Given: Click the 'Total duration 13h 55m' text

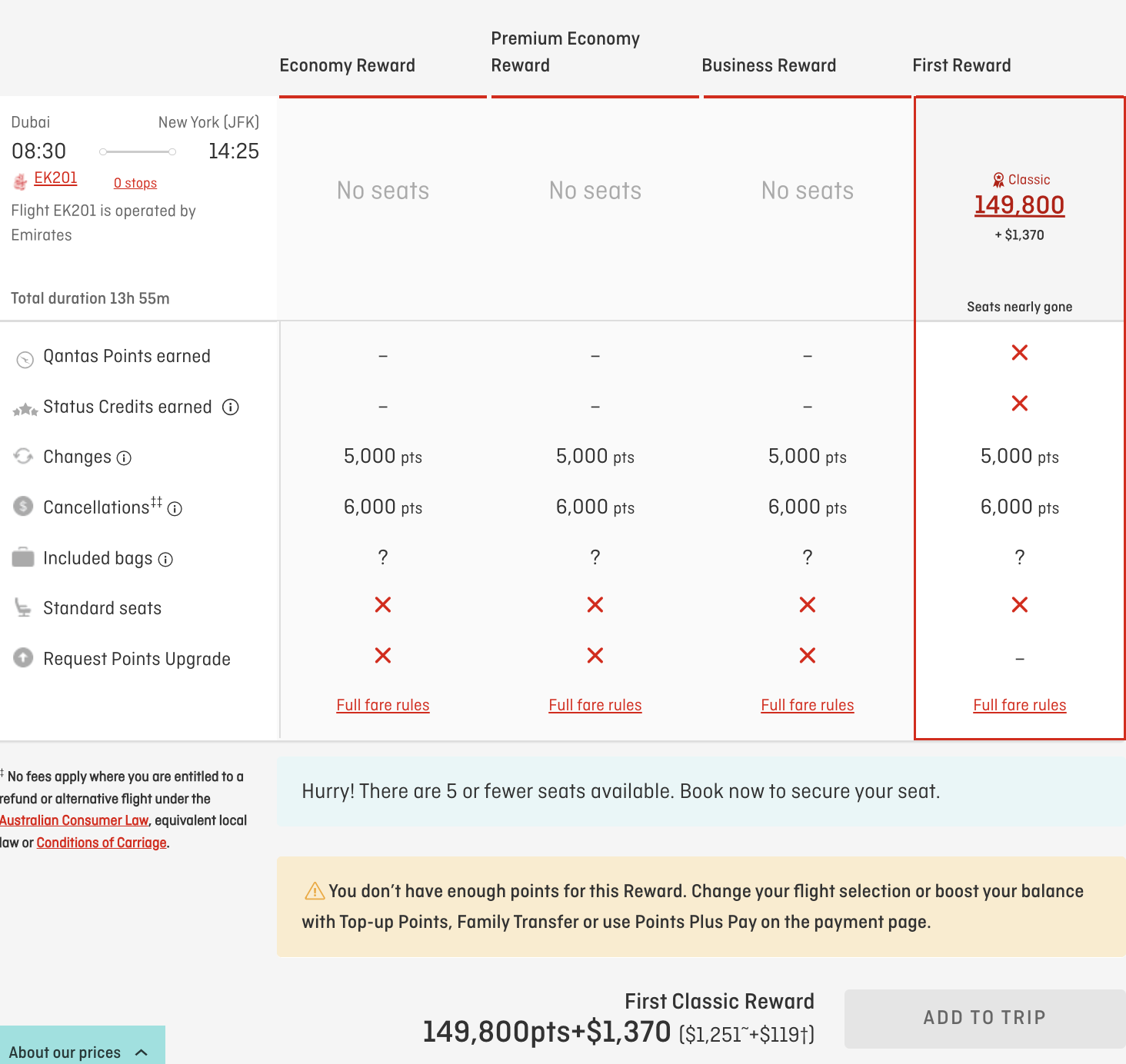Looking at the screenshot, I should [x=90, y=298].
